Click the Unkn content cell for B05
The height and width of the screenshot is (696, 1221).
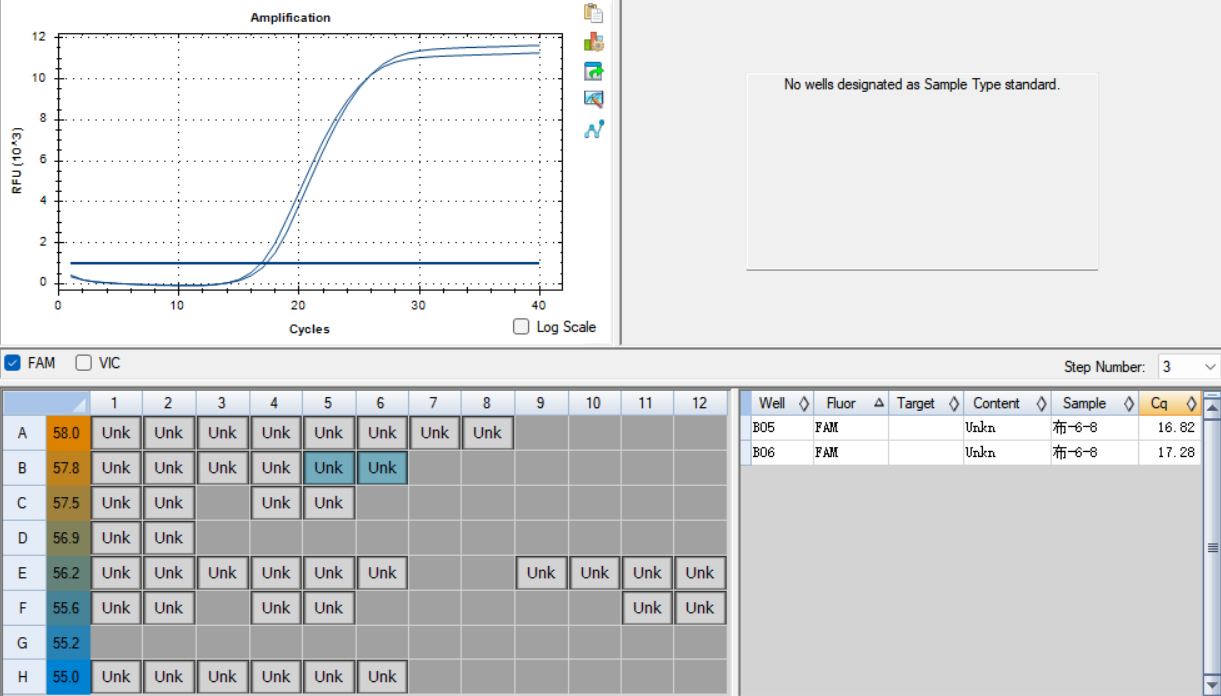tap(1007, 428)
